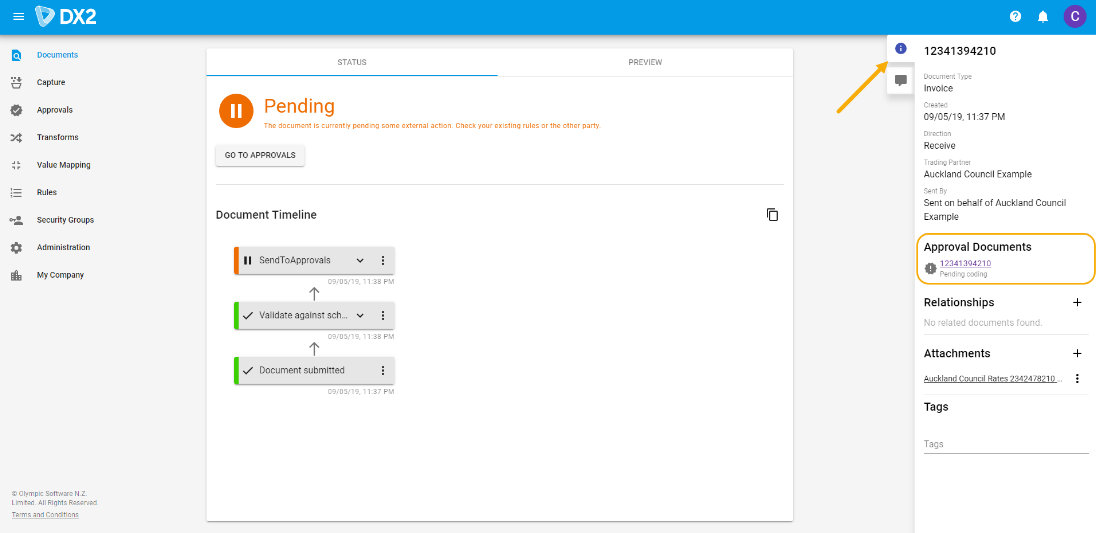Open approval document 12341394210 link
This screenshot has width=1096, height=533.
(x=965, y=264)
